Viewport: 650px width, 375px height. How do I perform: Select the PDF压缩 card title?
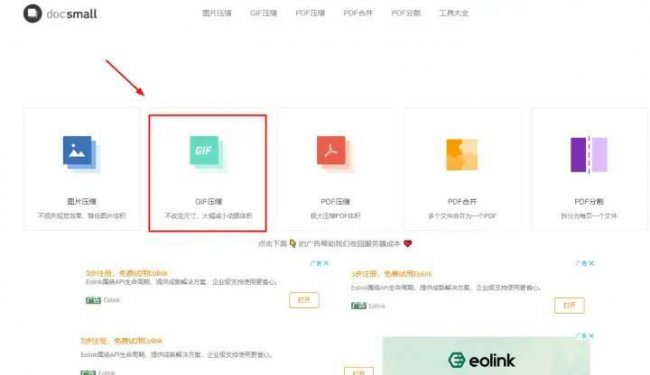335,201
